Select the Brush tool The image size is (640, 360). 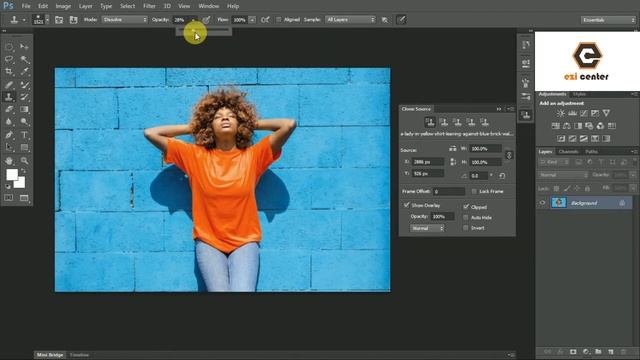[x=24, y=85]
